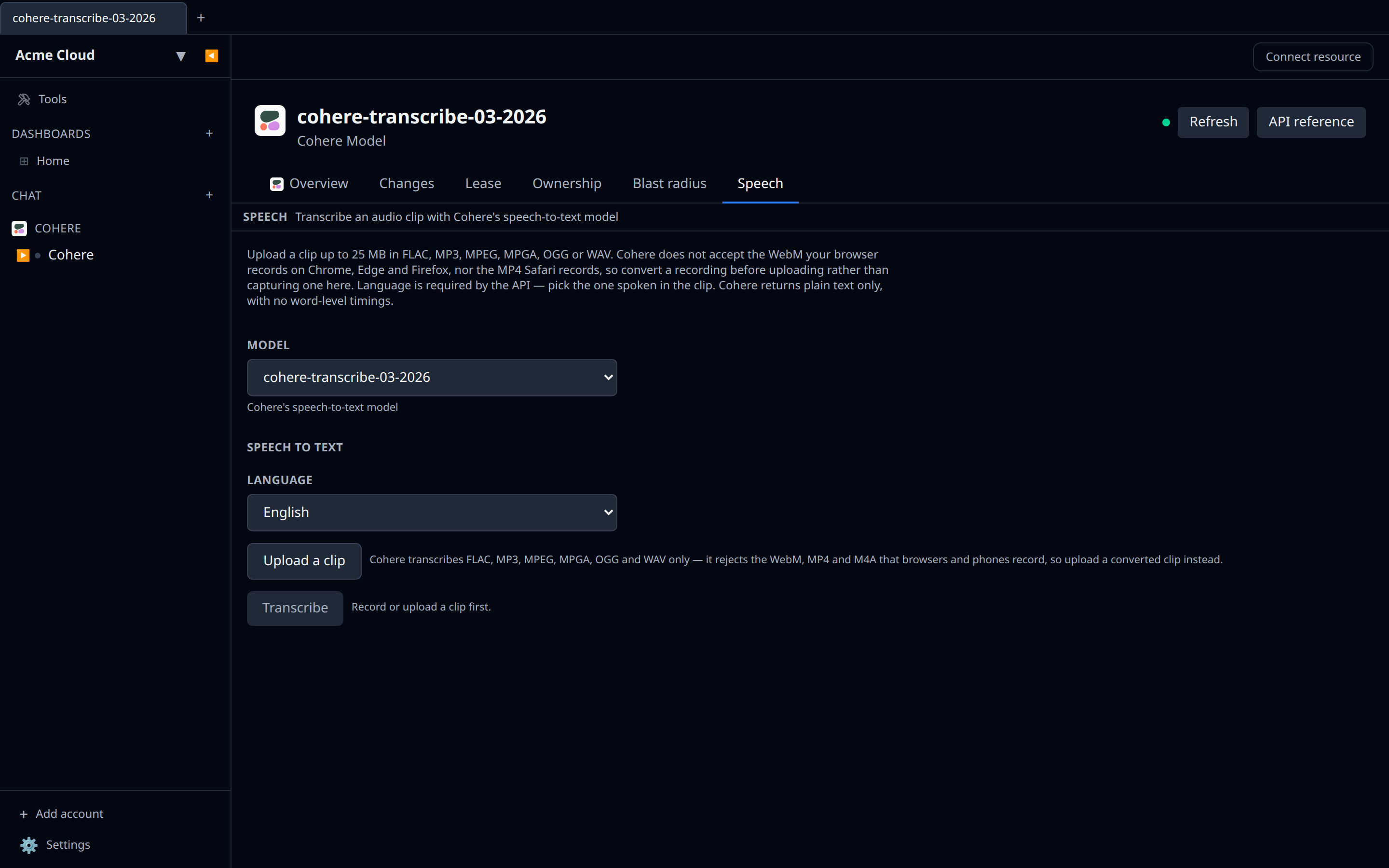Switch to the Changes tab
The width and height of the screenshot is (1389, 868).
407,184
